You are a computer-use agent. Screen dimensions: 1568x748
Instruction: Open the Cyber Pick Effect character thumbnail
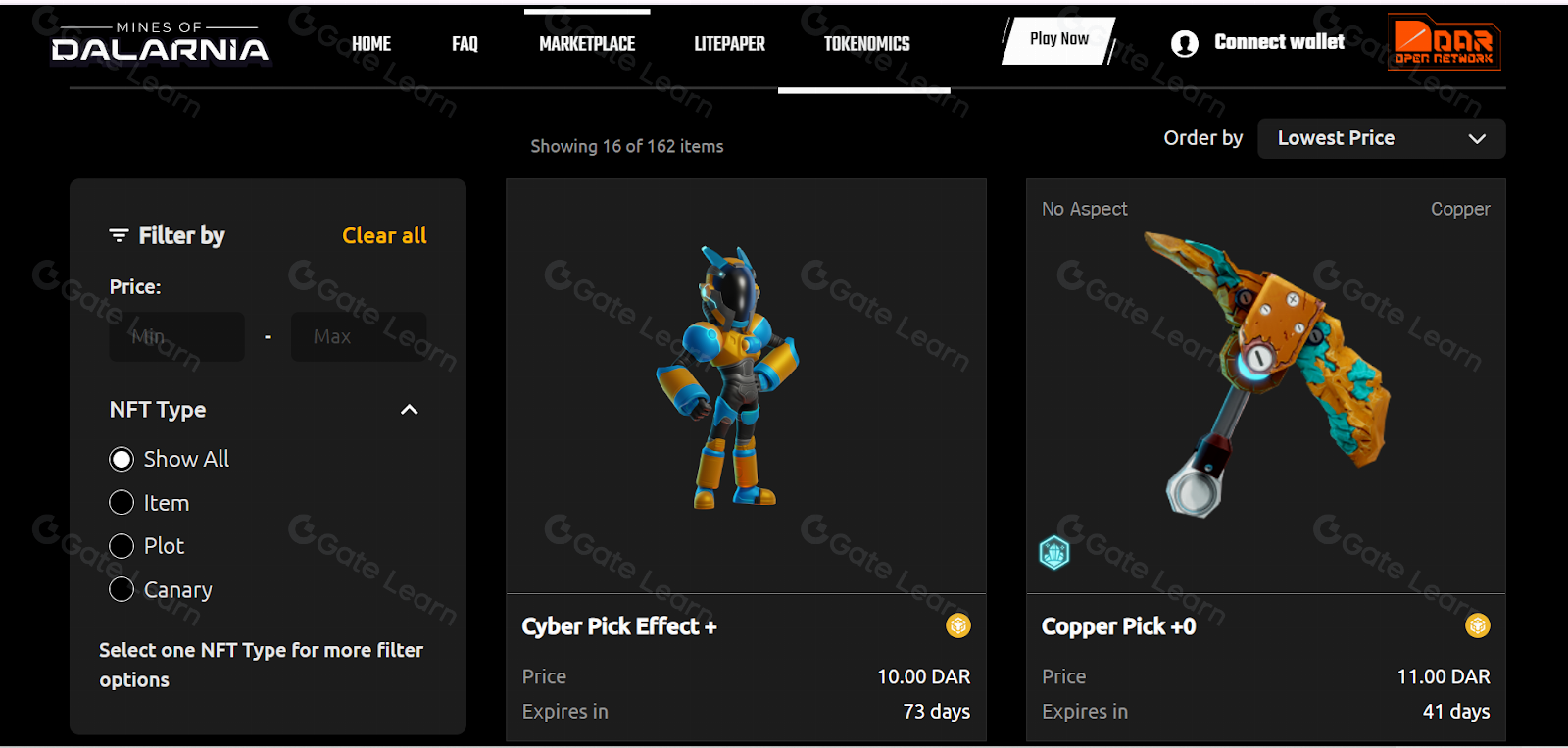tap(729, 377)
